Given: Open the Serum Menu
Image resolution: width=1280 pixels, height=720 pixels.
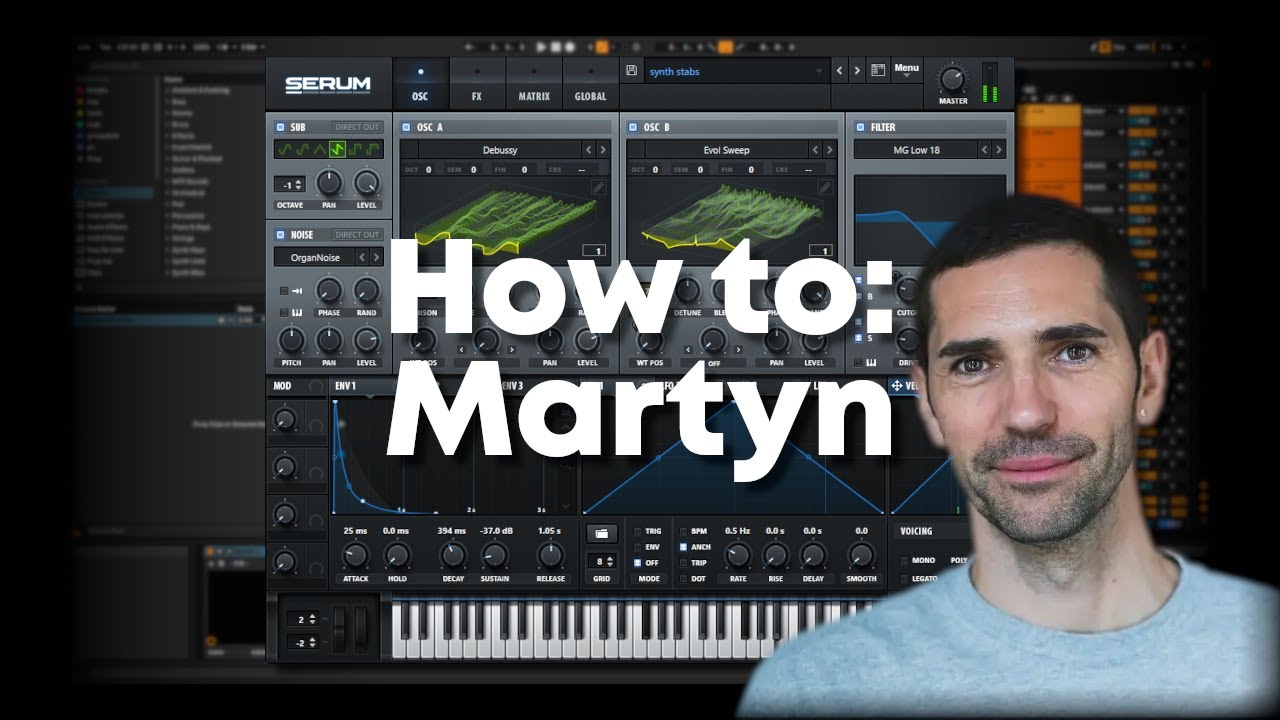Looking at the screenshot, I should pos(907,71).
